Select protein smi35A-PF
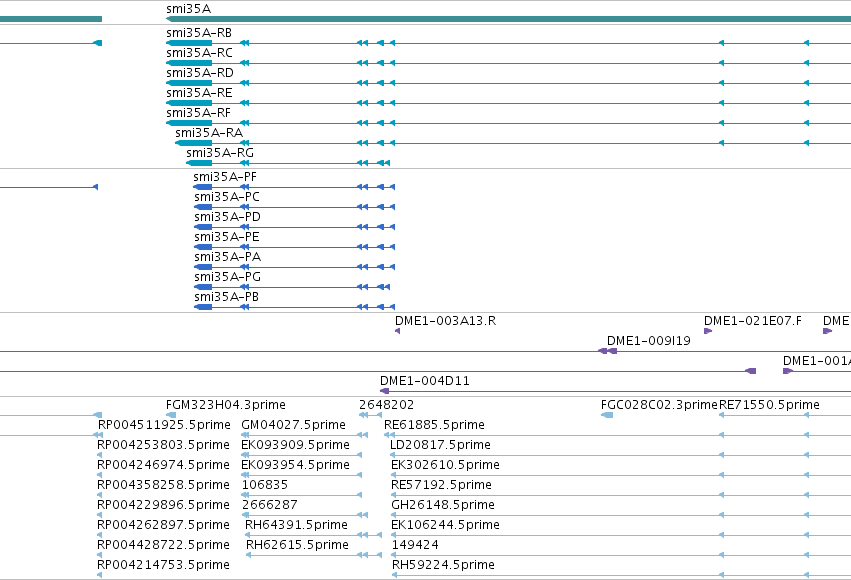Image resolution: width=851 pixels, height=580 pixels. coord(225,177)
